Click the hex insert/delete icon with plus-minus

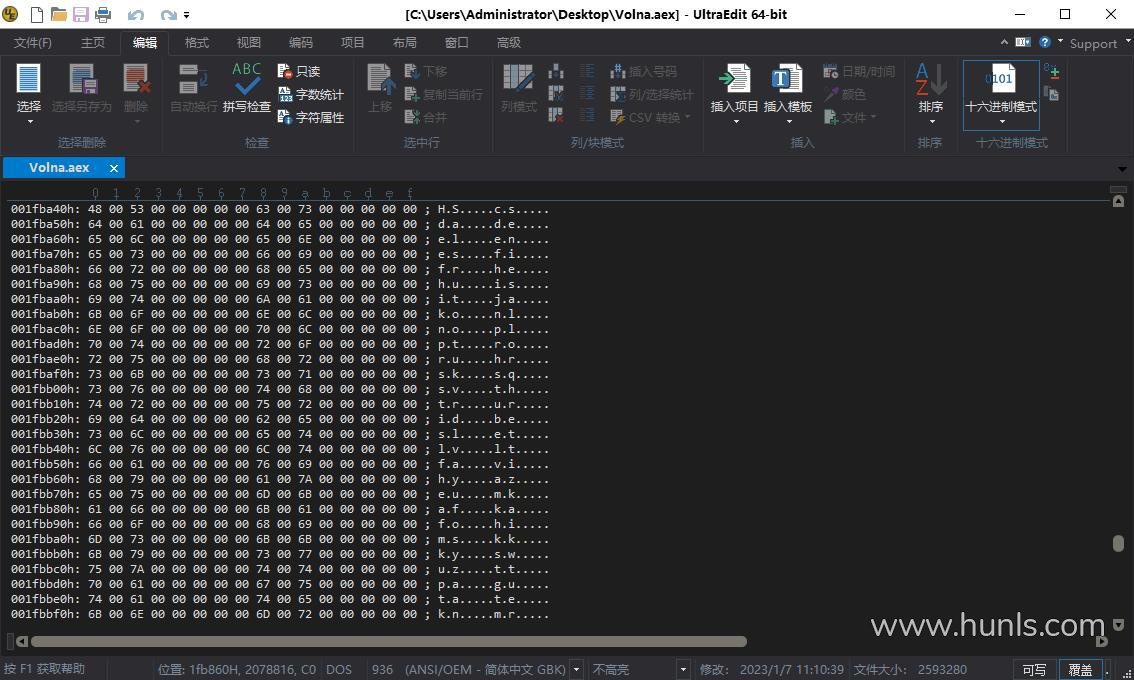[x=1052, y=71]
